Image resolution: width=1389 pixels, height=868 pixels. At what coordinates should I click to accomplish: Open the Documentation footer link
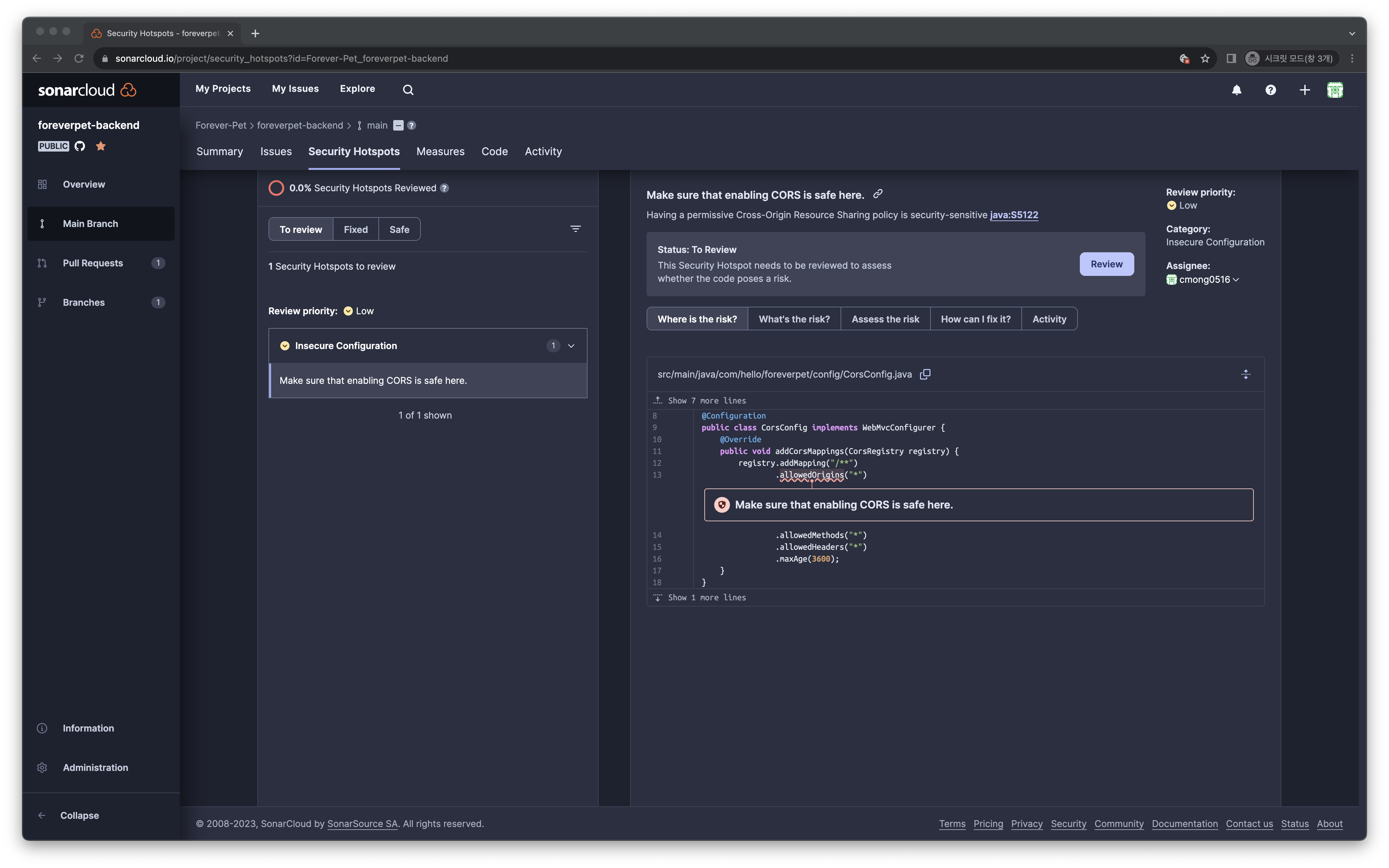[x=1185, y=824]
